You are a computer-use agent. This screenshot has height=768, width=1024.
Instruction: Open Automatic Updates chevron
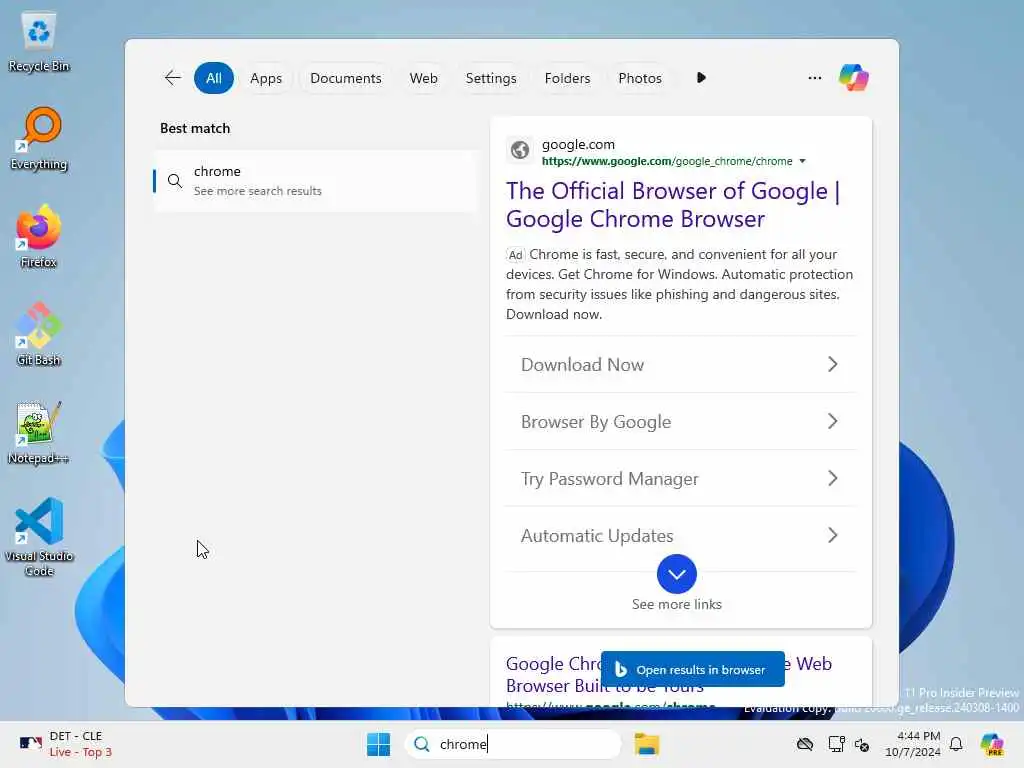[832, 536]
